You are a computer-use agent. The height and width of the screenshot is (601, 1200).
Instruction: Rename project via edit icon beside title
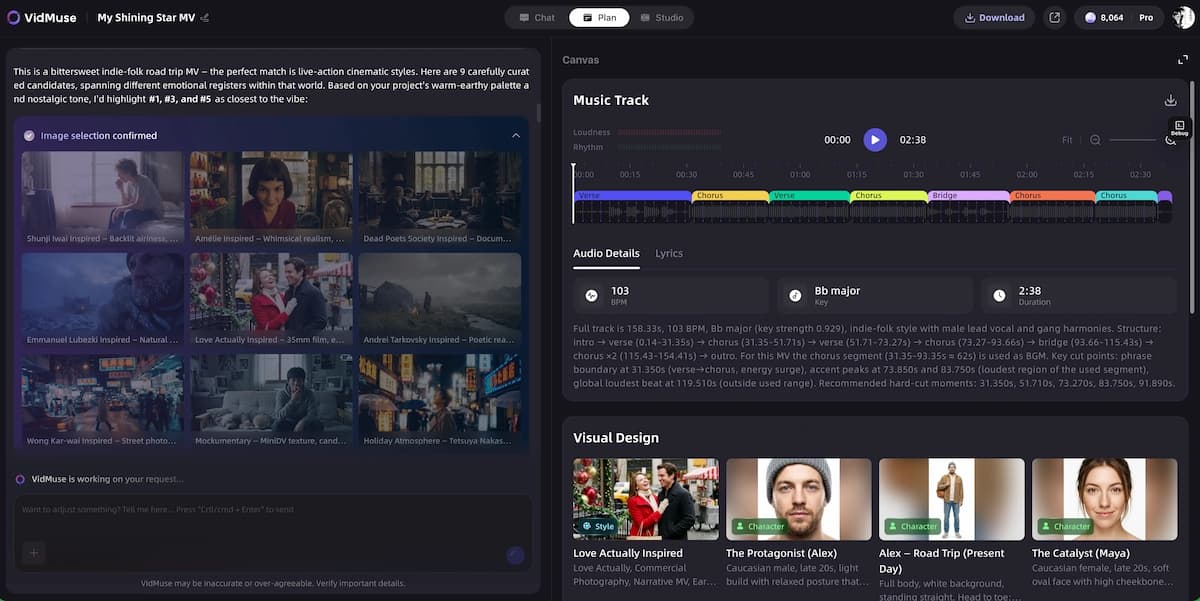click(x=205, y=18)
